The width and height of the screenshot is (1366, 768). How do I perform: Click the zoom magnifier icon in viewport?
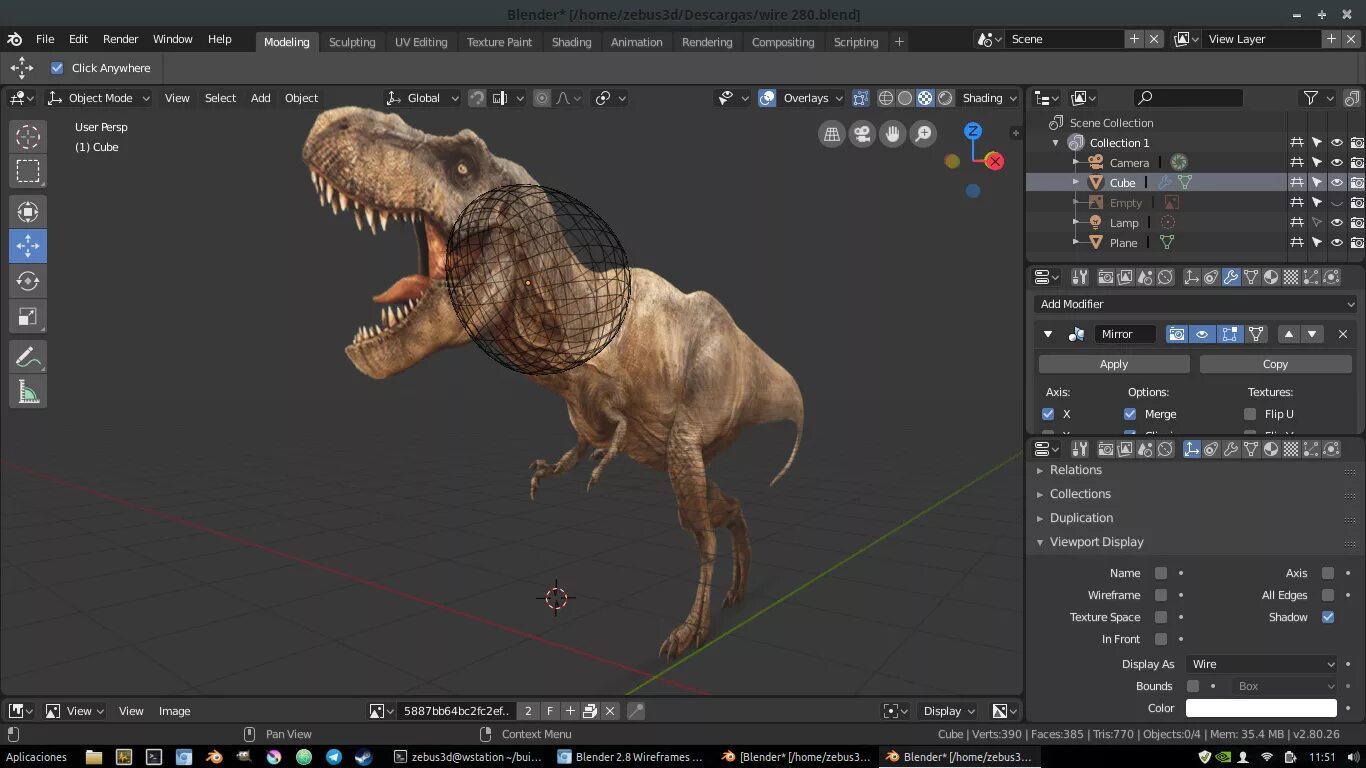923,134
